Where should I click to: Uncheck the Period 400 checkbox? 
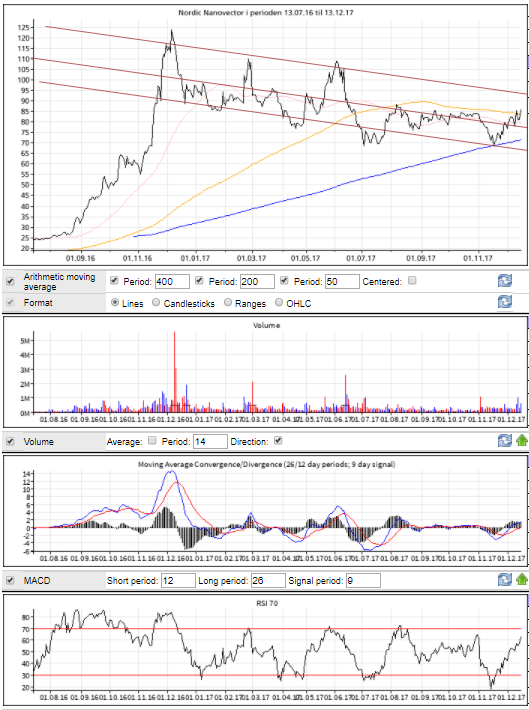pyautogui.click(x=114, y=281)
